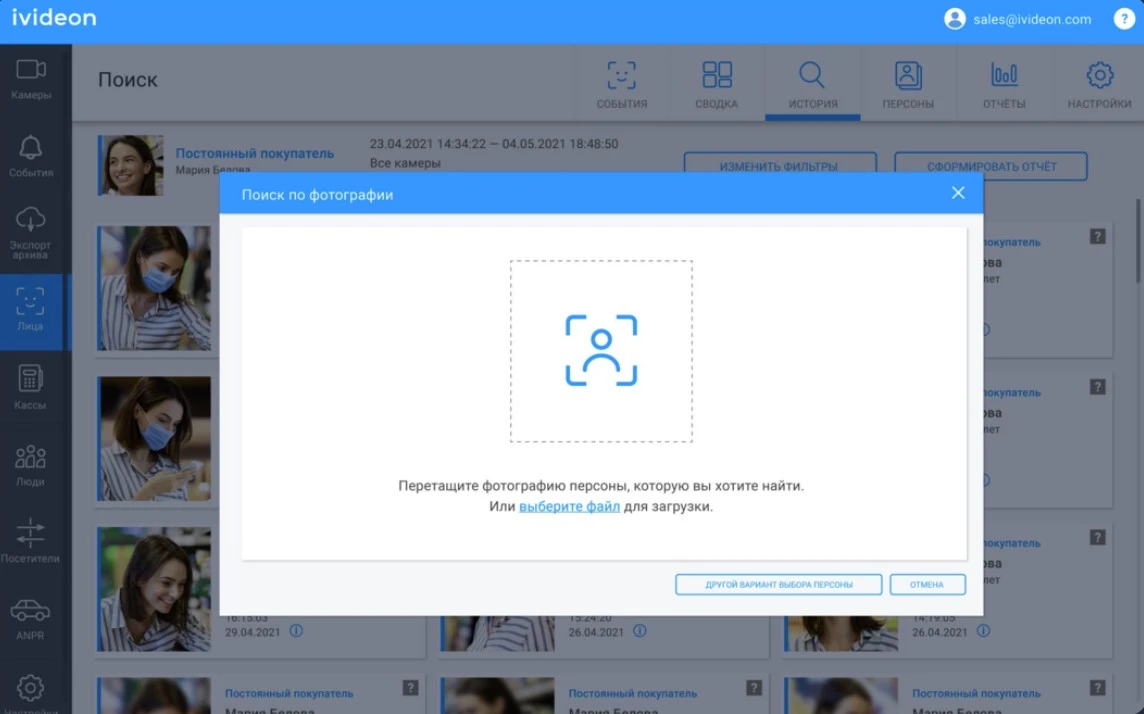The height and width of the screenshot is (714, 1144).
Task: Click info icon next to 14:19:05 26.04.2021
Action: point(983,631)
